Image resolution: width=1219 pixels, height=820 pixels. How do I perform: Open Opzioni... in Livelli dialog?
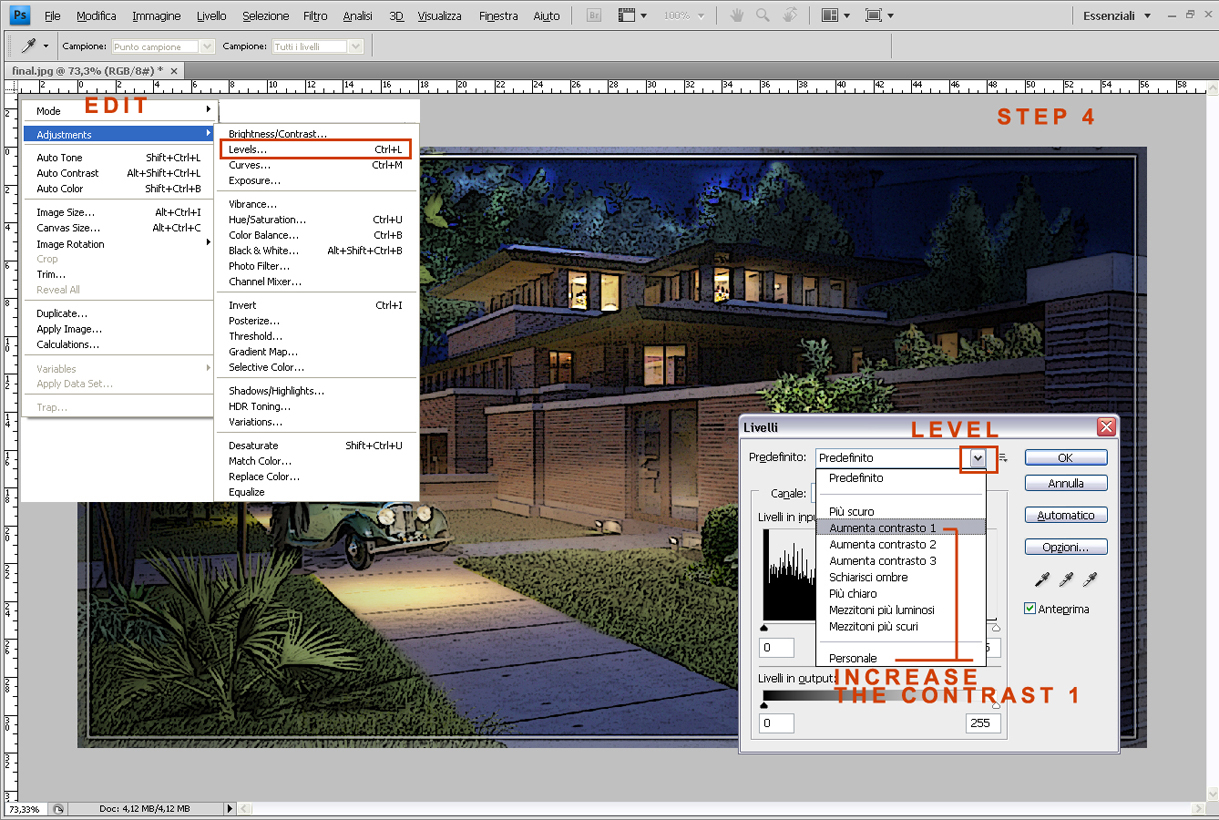[1065, 547]
